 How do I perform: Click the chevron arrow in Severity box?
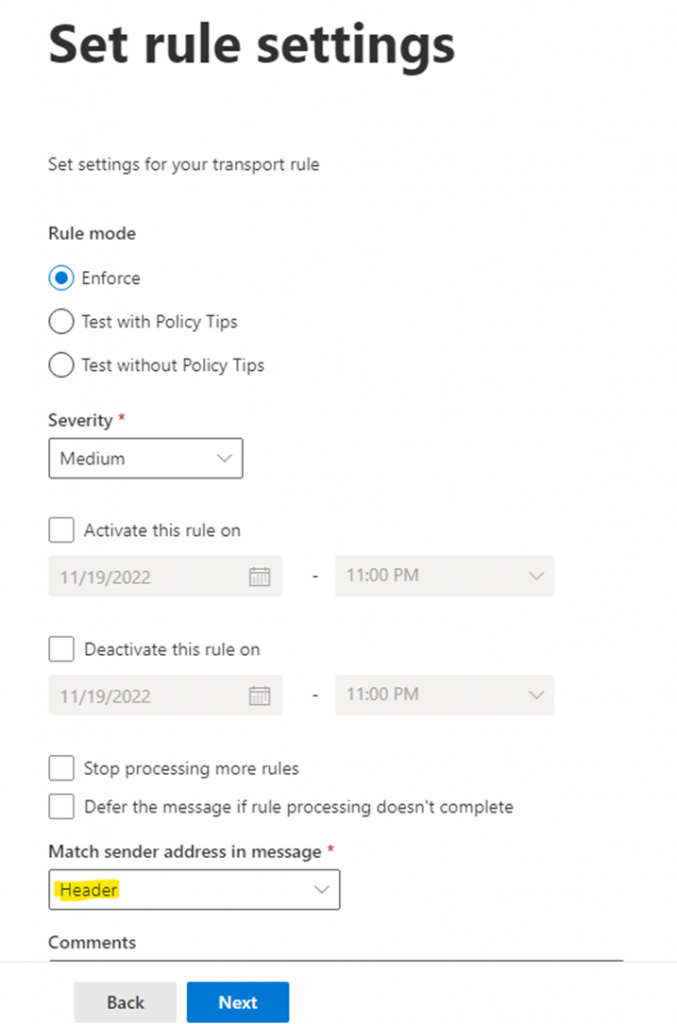coord(223,458)
